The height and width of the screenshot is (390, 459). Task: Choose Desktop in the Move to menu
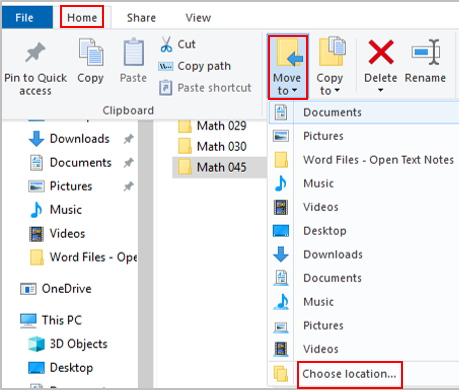364,231
